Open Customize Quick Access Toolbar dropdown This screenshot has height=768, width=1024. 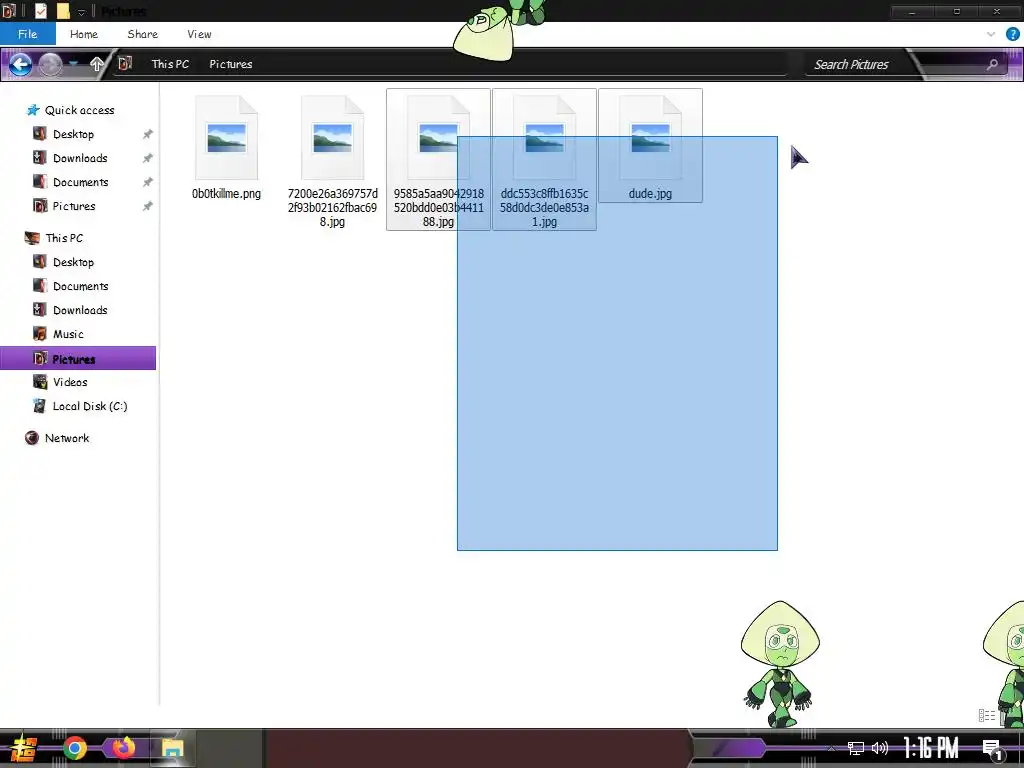pos(82,12)
